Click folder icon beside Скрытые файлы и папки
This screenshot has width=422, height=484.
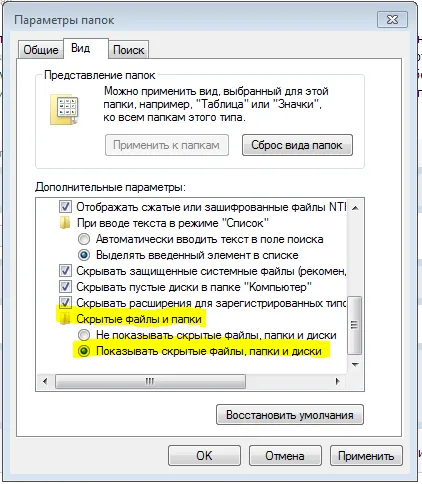coord(65,319)
